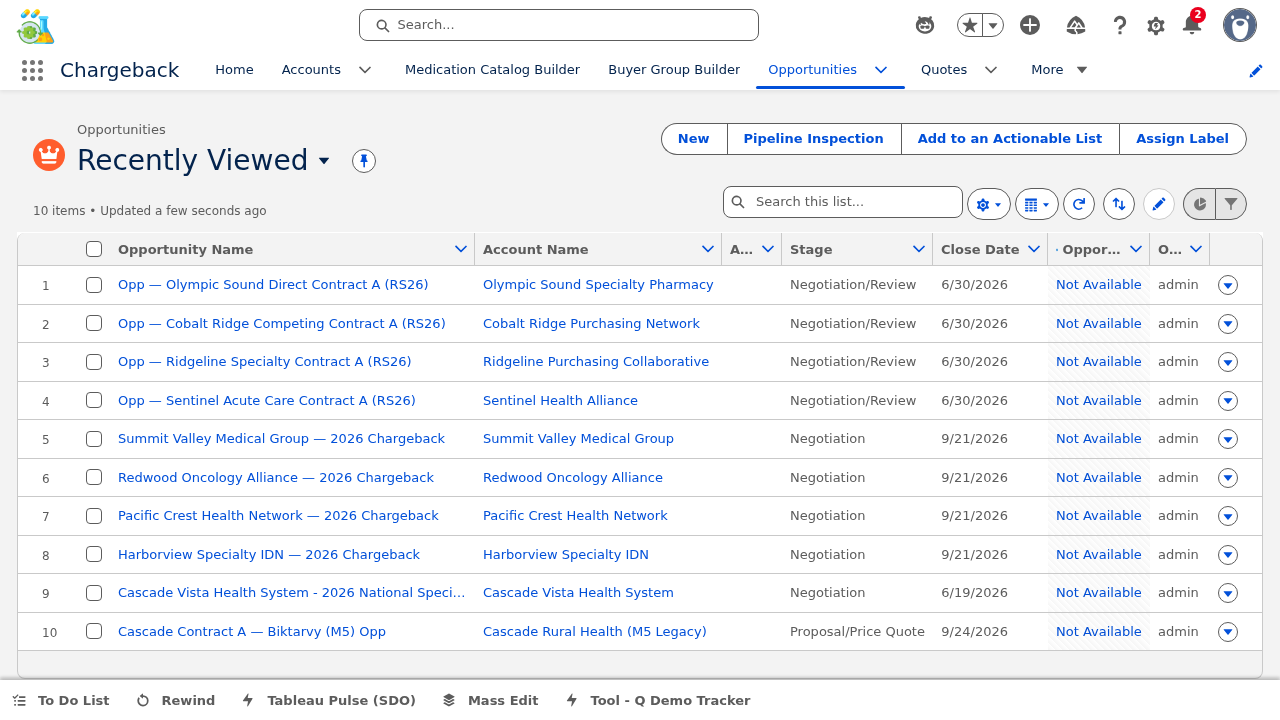Open row actions for Cascade Contract A opportunity

1228,632
